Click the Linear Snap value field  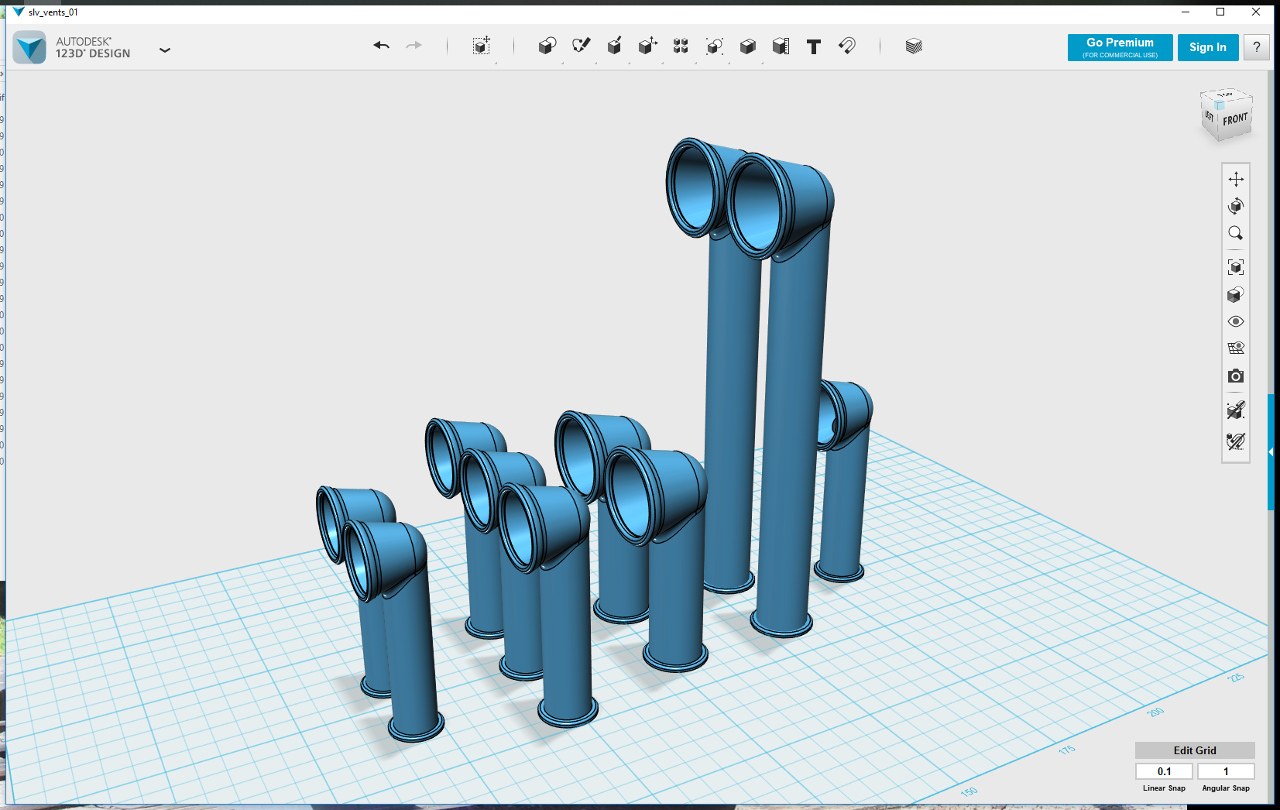point(1164,771)
